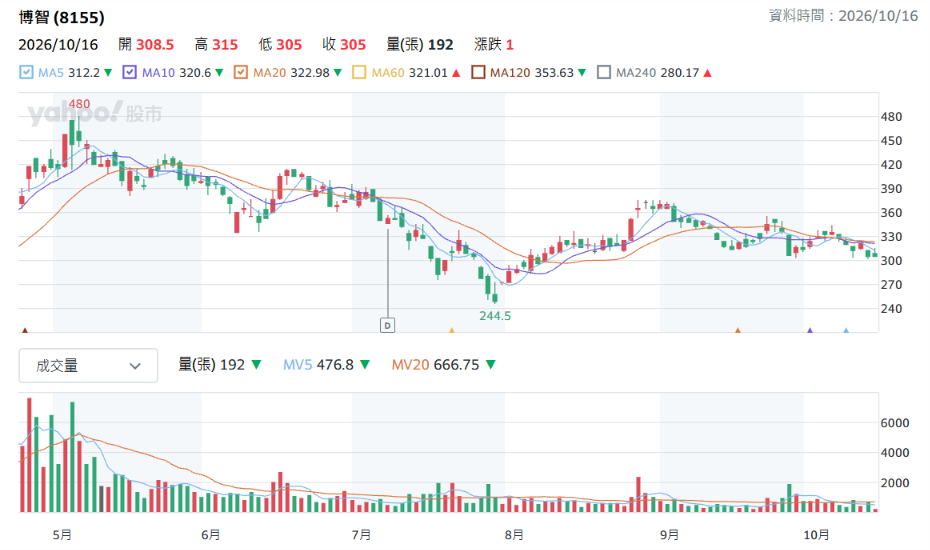The image size is (930, 550).
Task: Enable the MA120 moving average checkbox
Action: click(x=477, y=72)
